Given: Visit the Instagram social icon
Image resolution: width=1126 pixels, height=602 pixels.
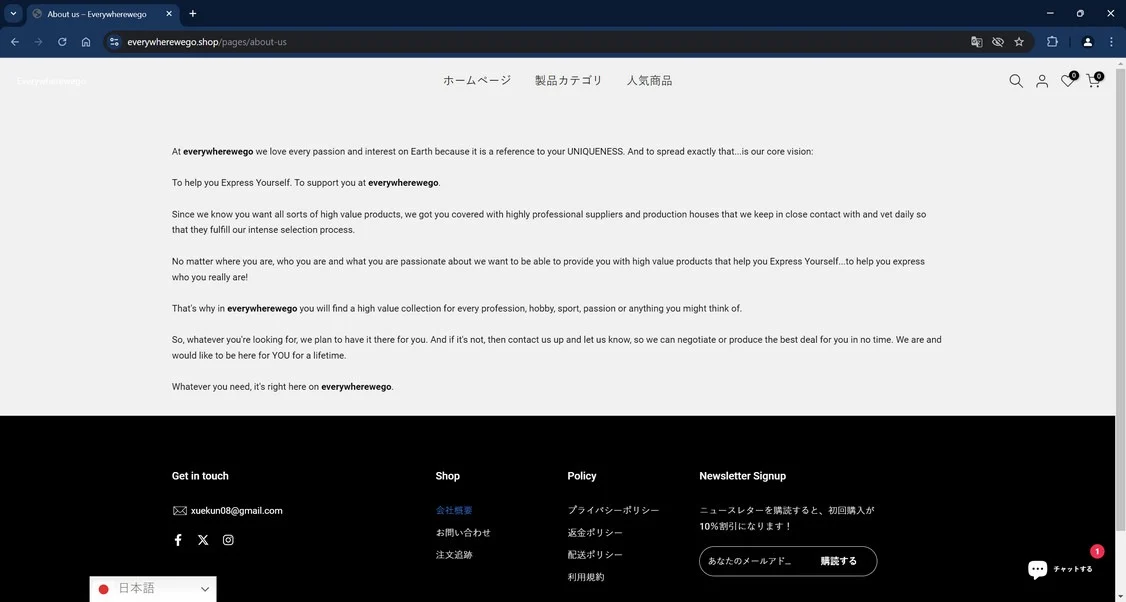Looking at the screenshot, I should click(228, 540).
